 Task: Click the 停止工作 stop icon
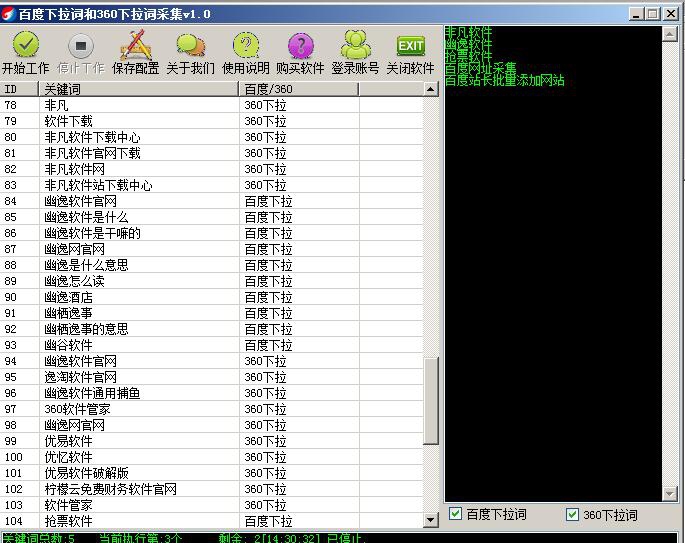[x=81, y=45]
